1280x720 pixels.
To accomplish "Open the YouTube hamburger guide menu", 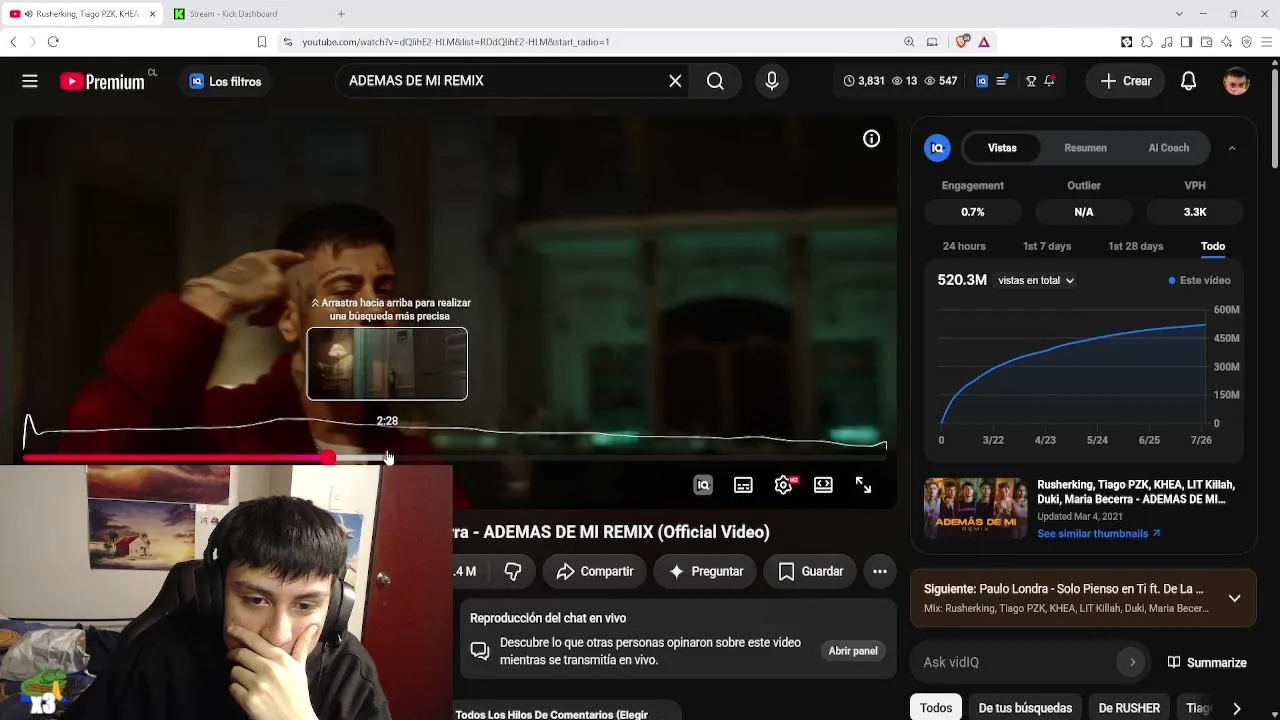I will (x=30, y=81).
